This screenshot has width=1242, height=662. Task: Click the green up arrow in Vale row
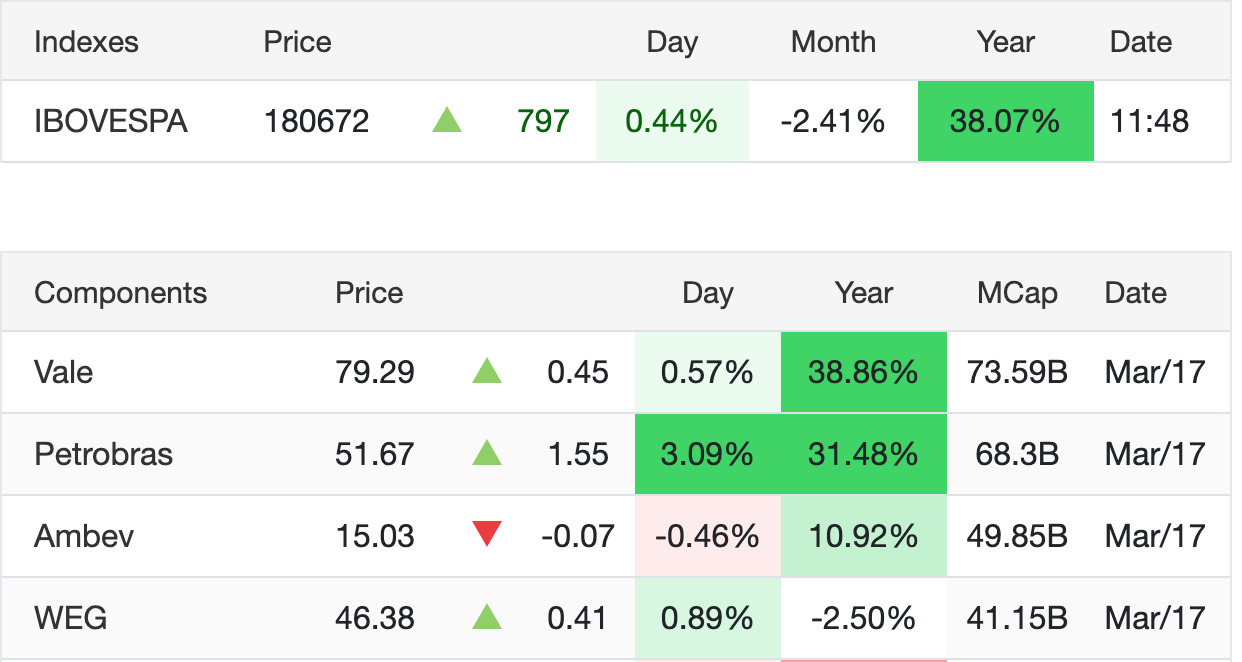(x=487, y=372)
